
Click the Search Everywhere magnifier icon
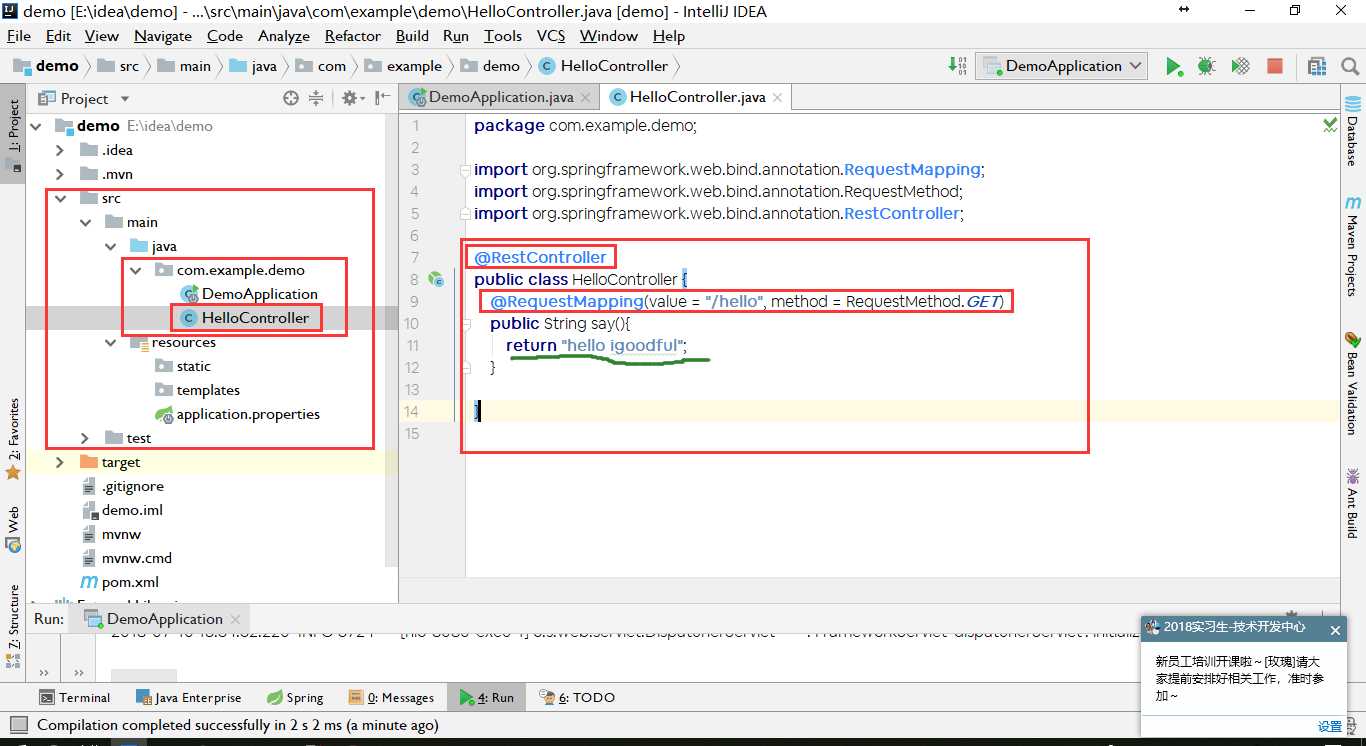(x=1350, y=66)
